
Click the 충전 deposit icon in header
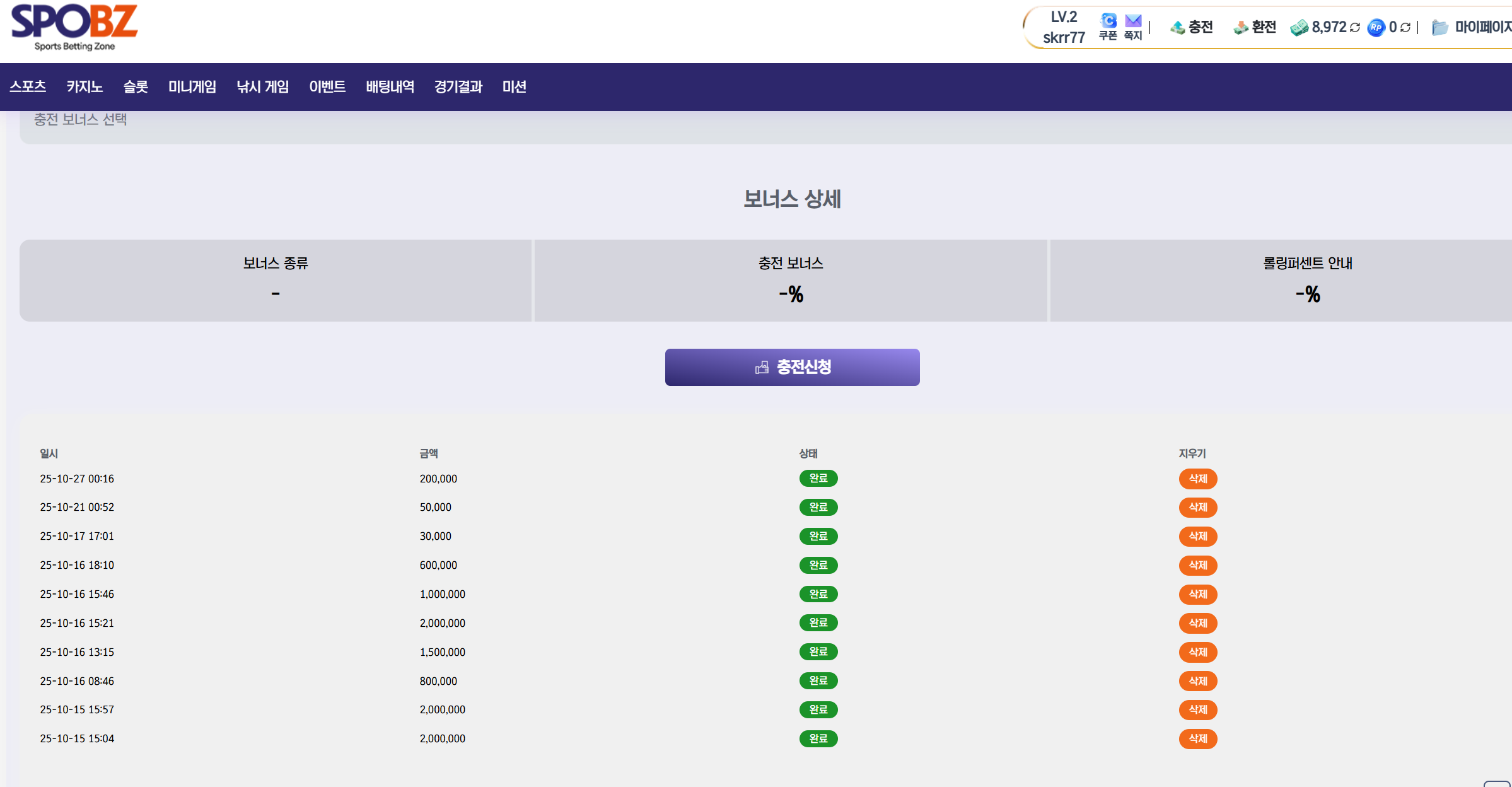coord(1177,27)
